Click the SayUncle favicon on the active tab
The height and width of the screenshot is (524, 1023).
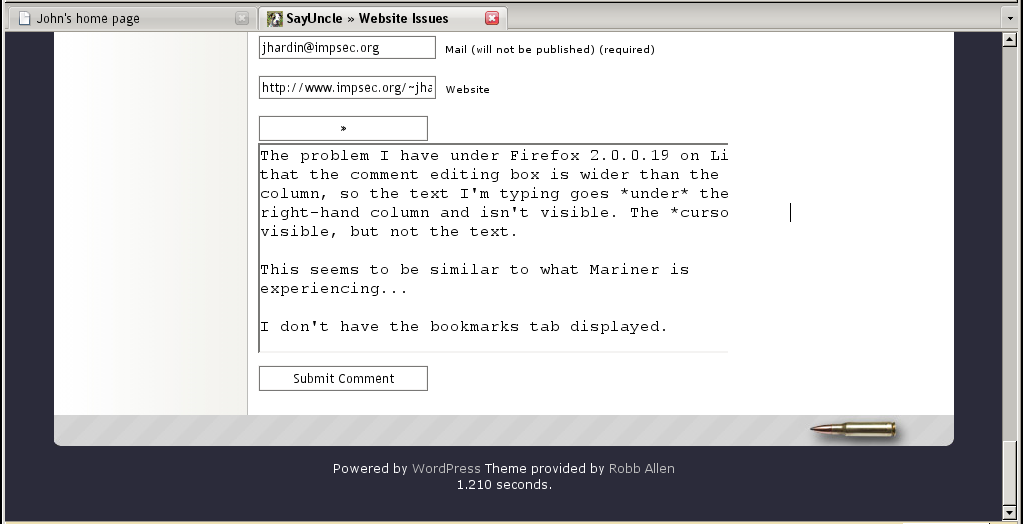[x=275, y=18]
